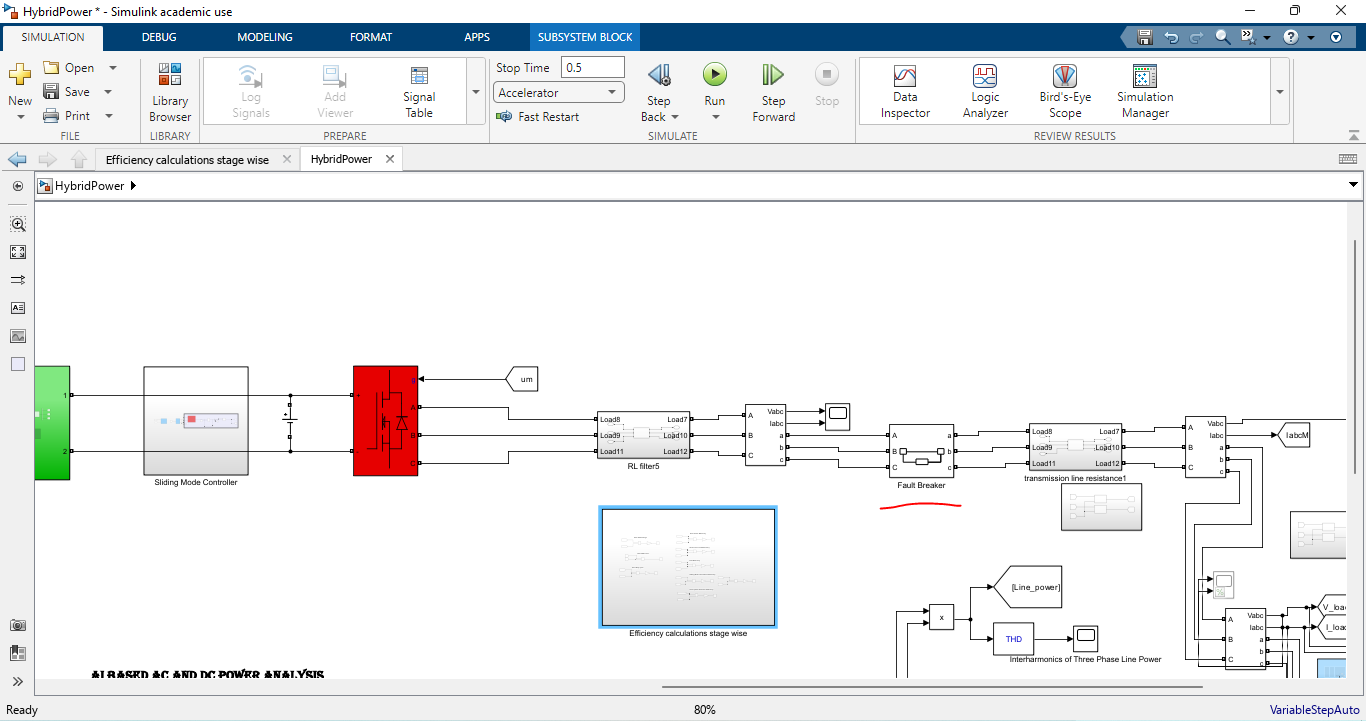The height and width of the screenshot is (721, 1366).
Task: Select the Efficiency calculations stage wise tab
Action: point(187,160)
